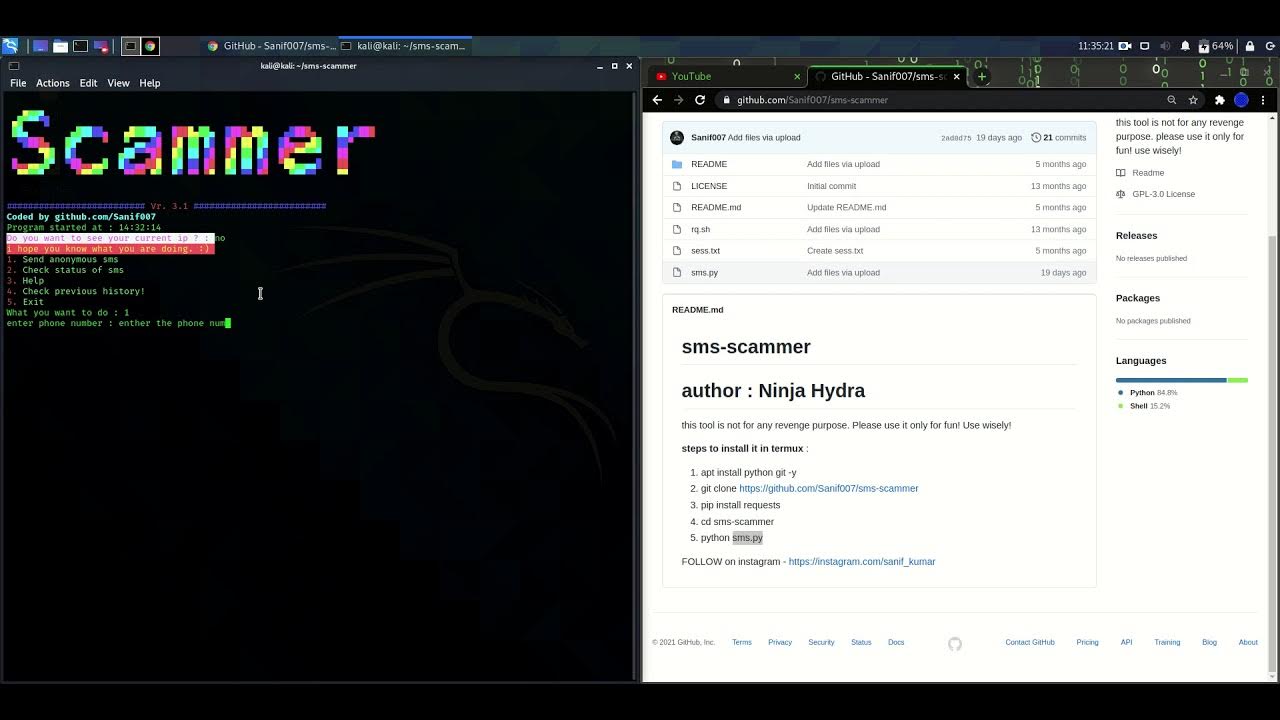Screen dimensions: 1280x720
Task: Open the terminal Help menu
Action: pyautogui.click(x=149, y=83)
